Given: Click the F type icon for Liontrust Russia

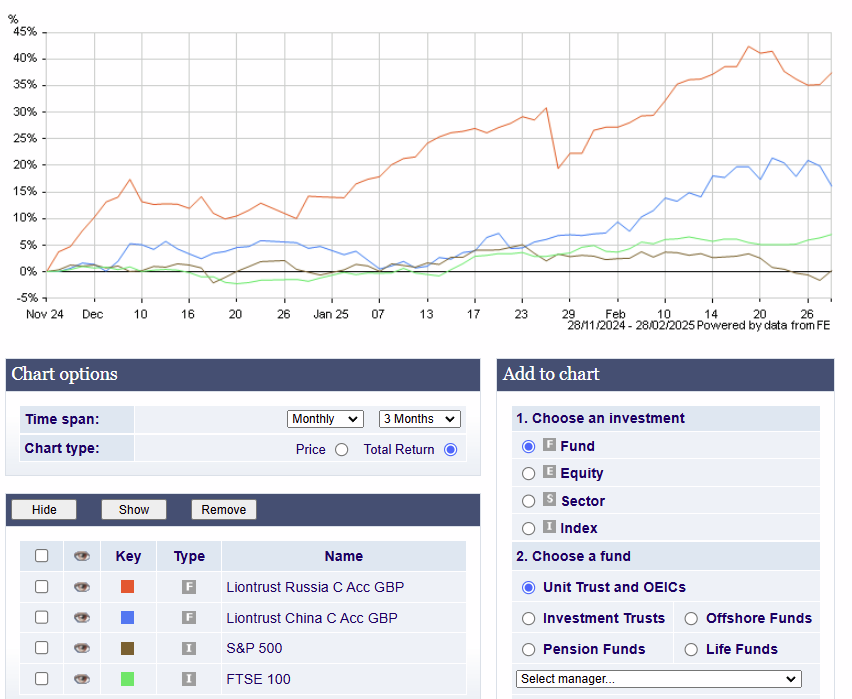Looking at the screenshot, I should 188,587.
